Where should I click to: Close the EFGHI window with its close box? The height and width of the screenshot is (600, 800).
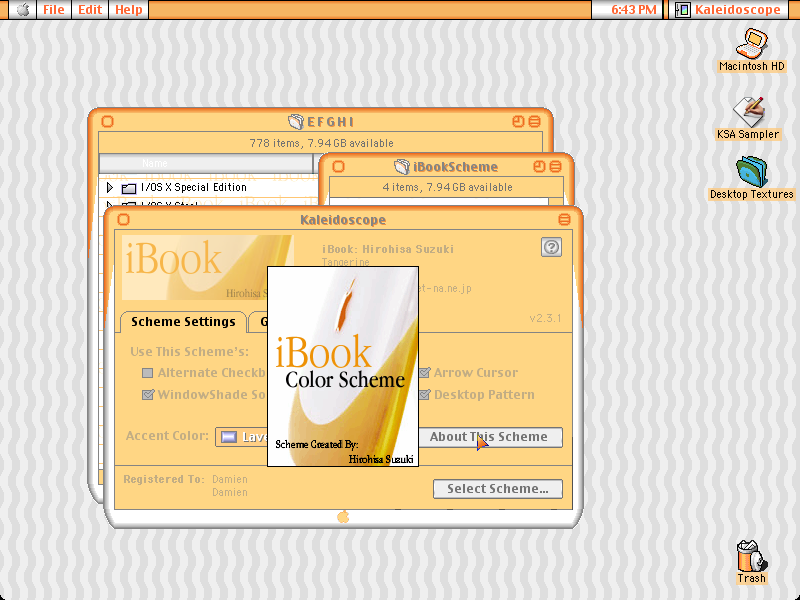click(107, 121)
